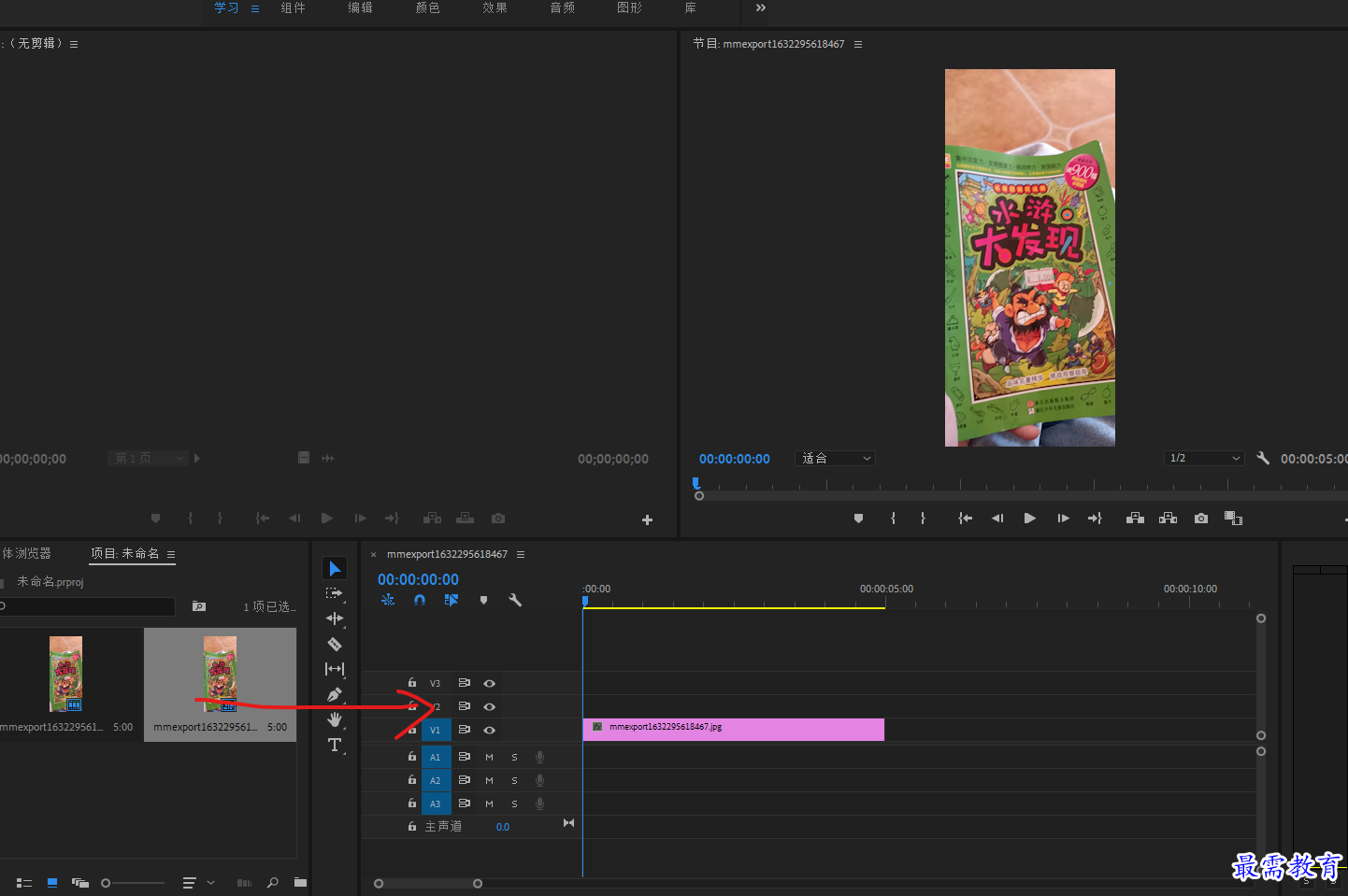Toggle V1 track targeting
Screen dimensions: 1348x896
[436, 731]
